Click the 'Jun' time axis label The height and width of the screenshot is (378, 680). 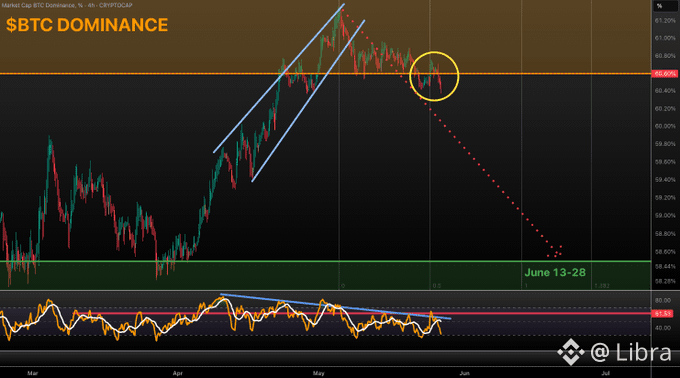point(464,373)
